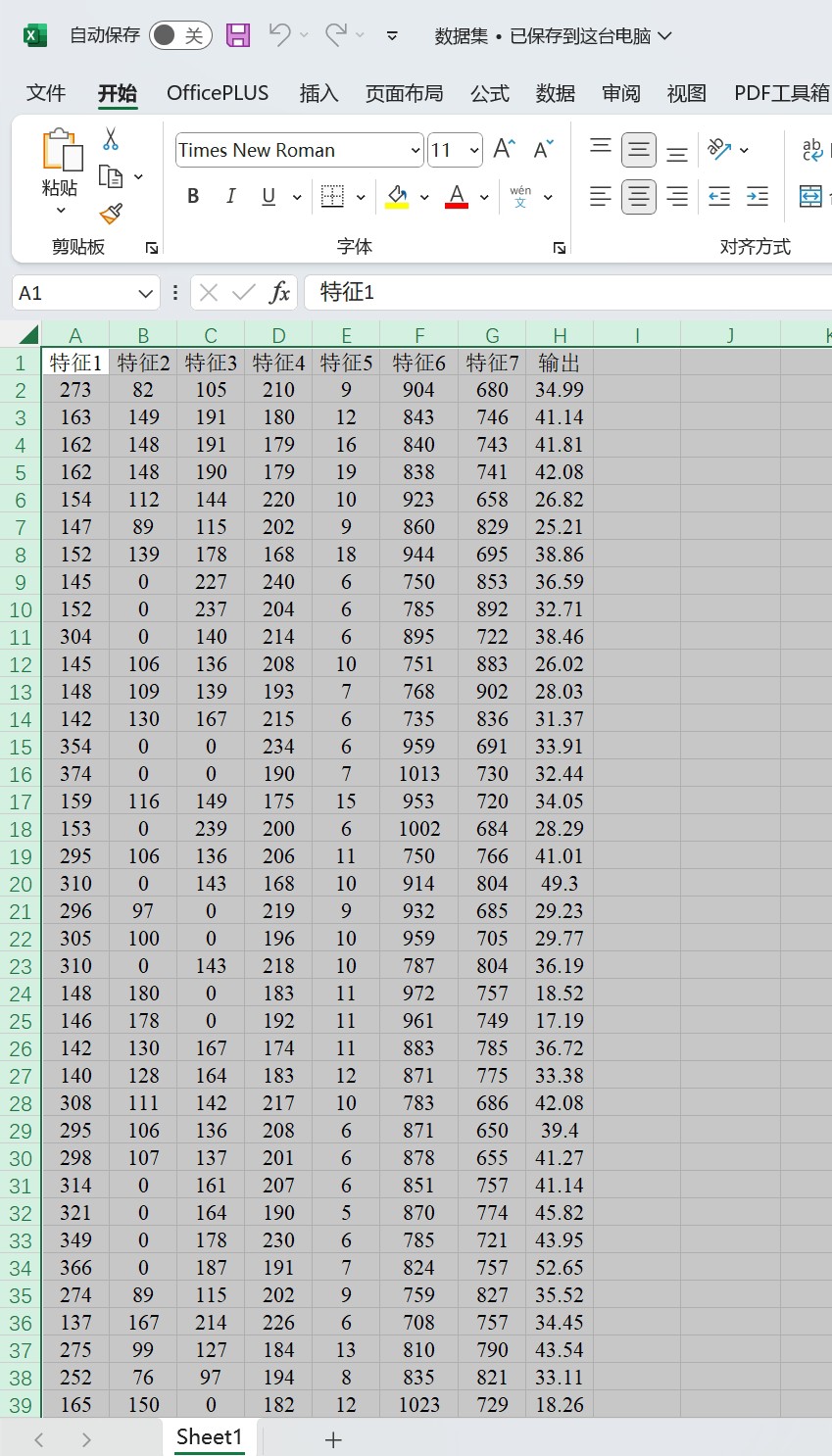Open the 字体 dialog launcher
Screen dimensions: 832x1456
560,248
